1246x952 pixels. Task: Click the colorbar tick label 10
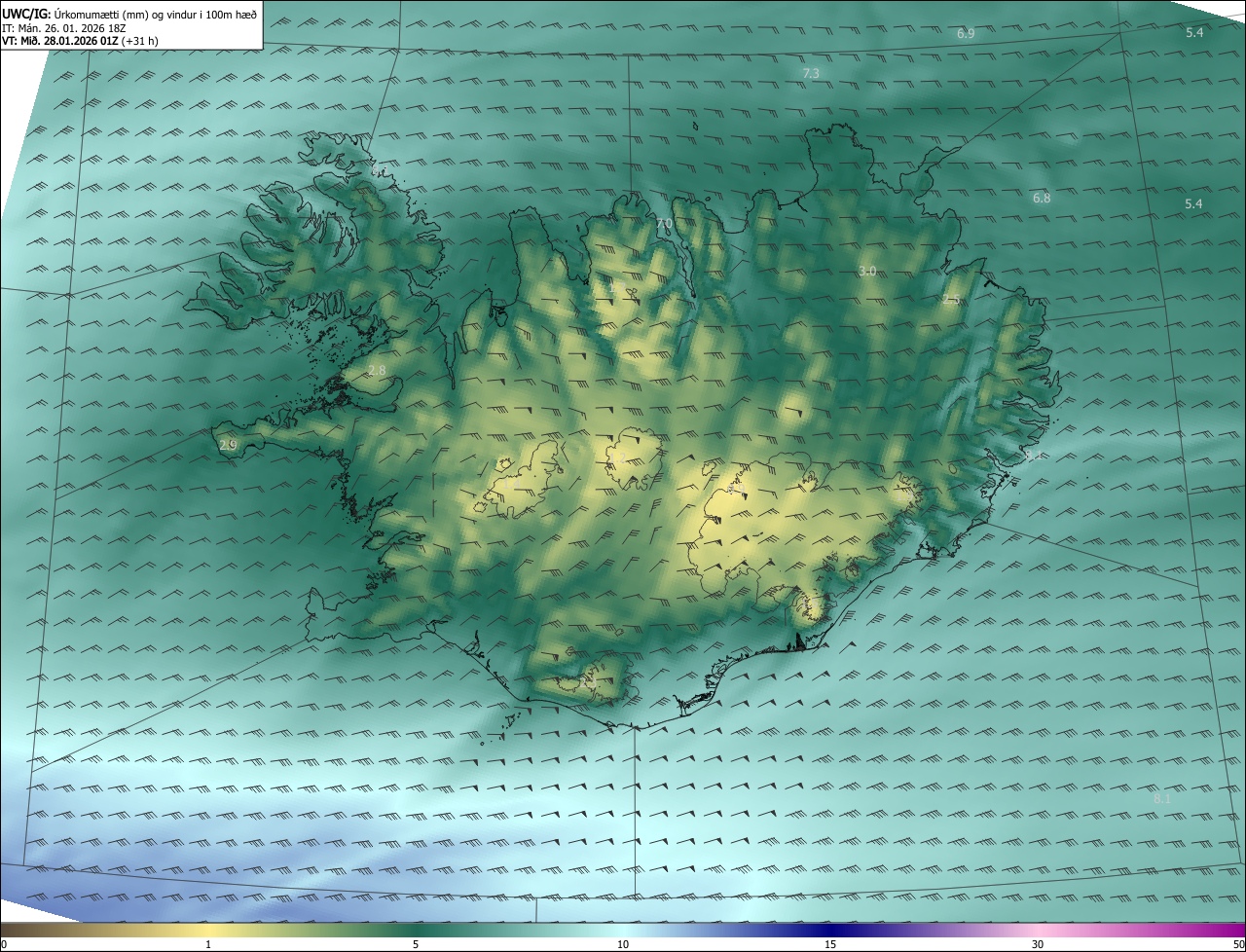point(623,944)
